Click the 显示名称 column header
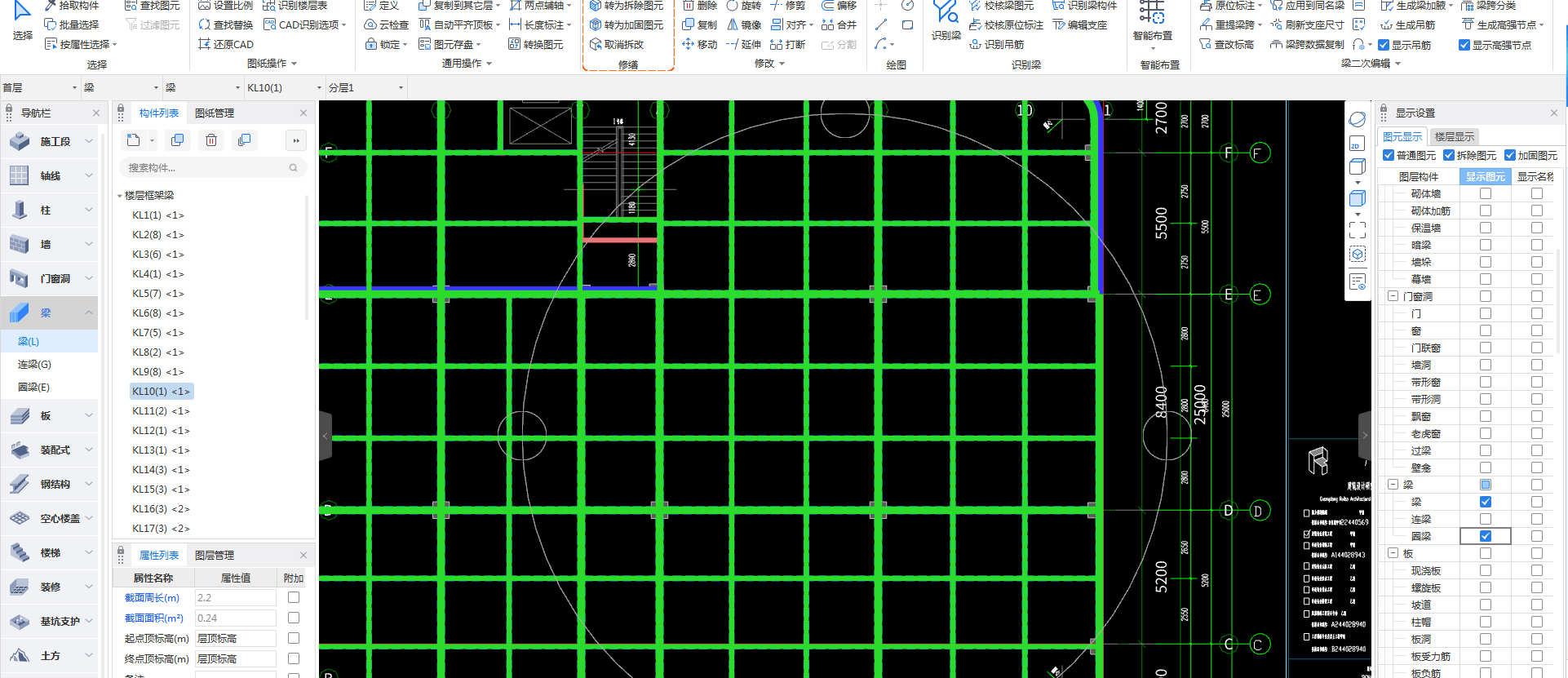 pyautogui.click(x=1535, y=176)
